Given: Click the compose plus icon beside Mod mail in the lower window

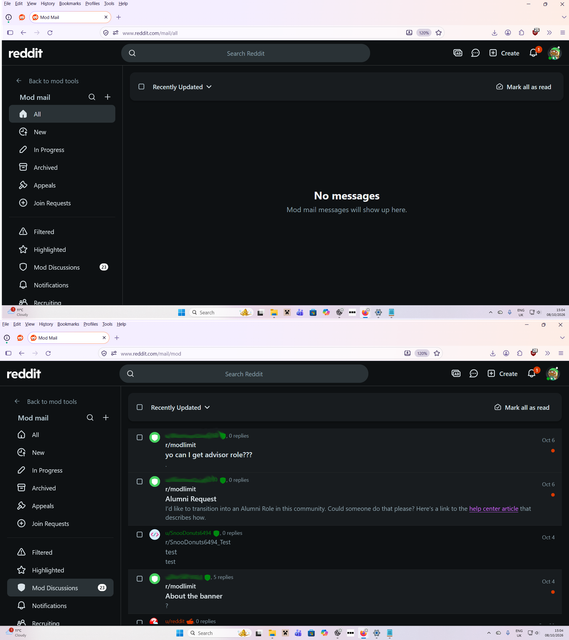Looking at the screenshot, I should pyautogui.click(x=106, y=418).
